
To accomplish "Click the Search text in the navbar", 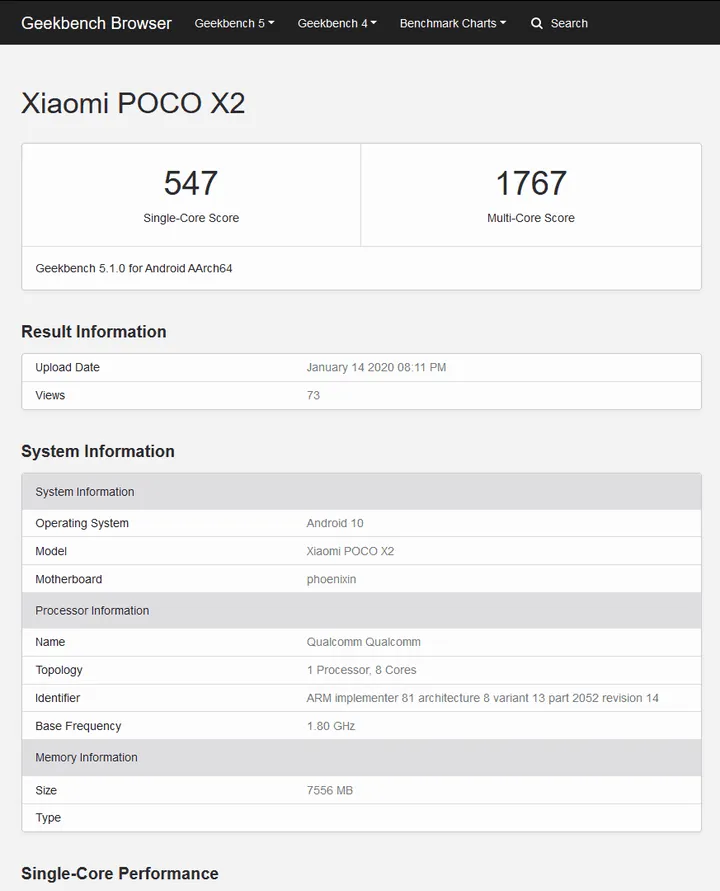I will tap(569, 23).
